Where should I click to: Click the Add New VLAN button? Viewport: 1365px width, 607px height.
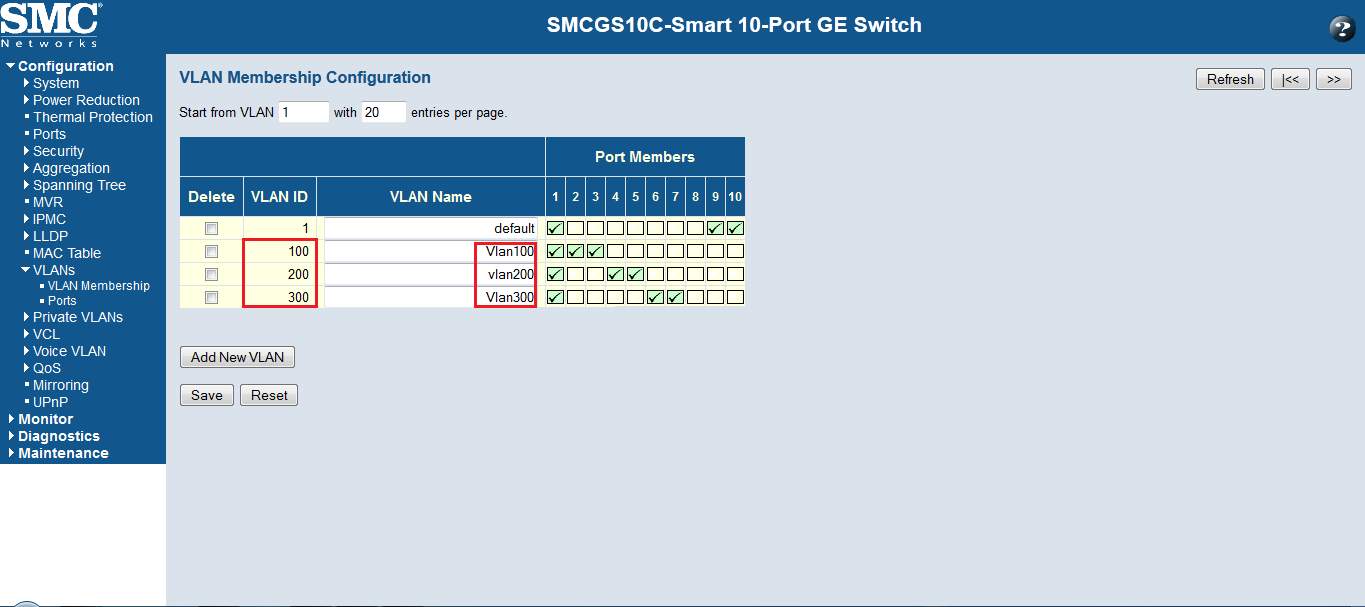[x=237, y=357]
